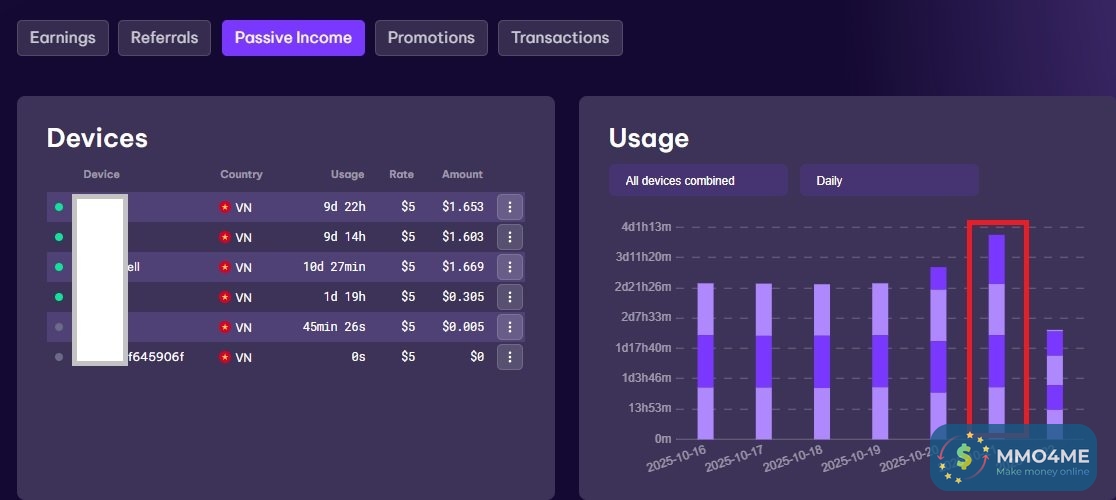Click the MMO4ME dollar logo
The width and height of the screenshot is (1116, 500).
pyautogui.click(x=964, y=458)
